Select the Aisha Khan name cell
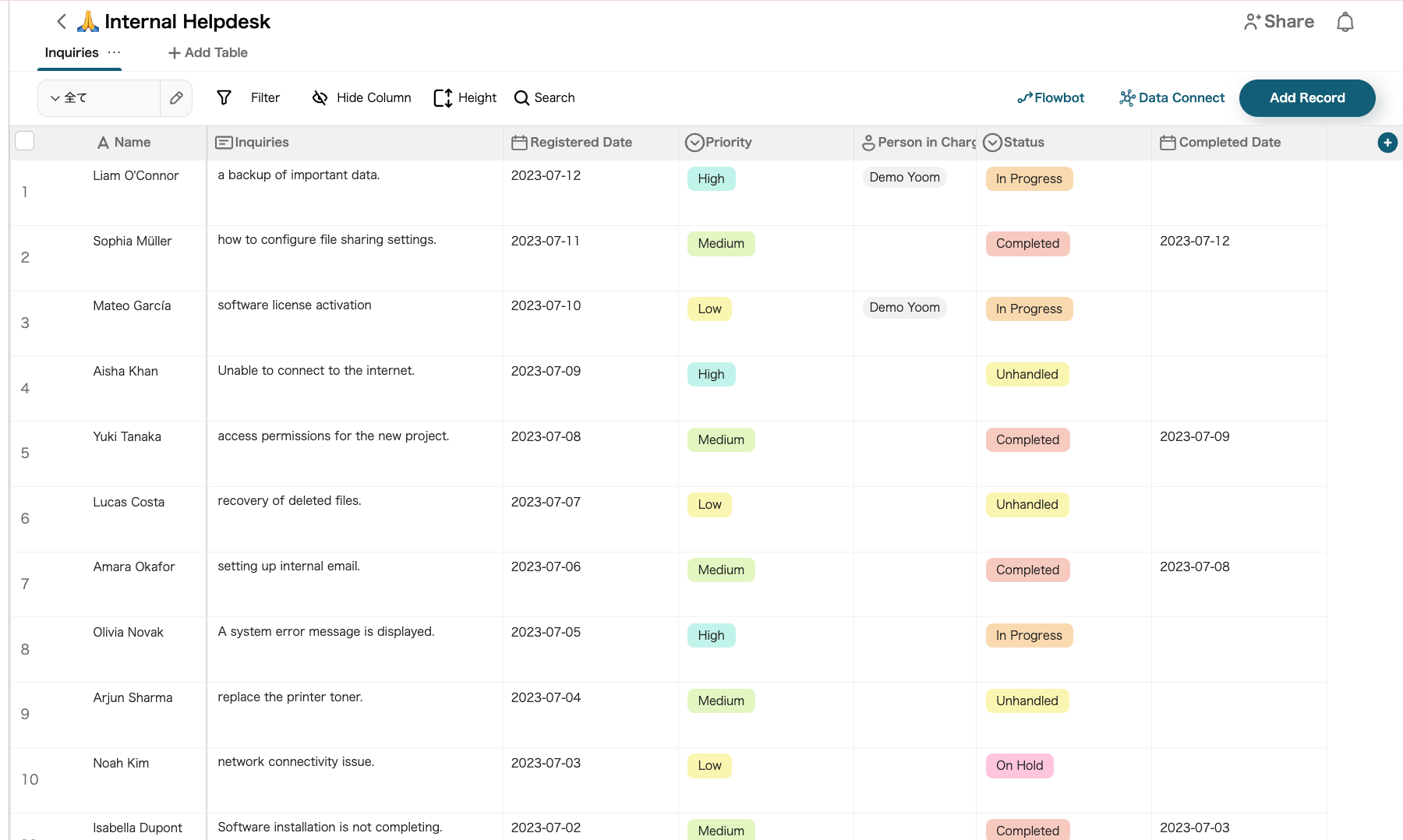 pyautogui.click(x=125, y=372)
